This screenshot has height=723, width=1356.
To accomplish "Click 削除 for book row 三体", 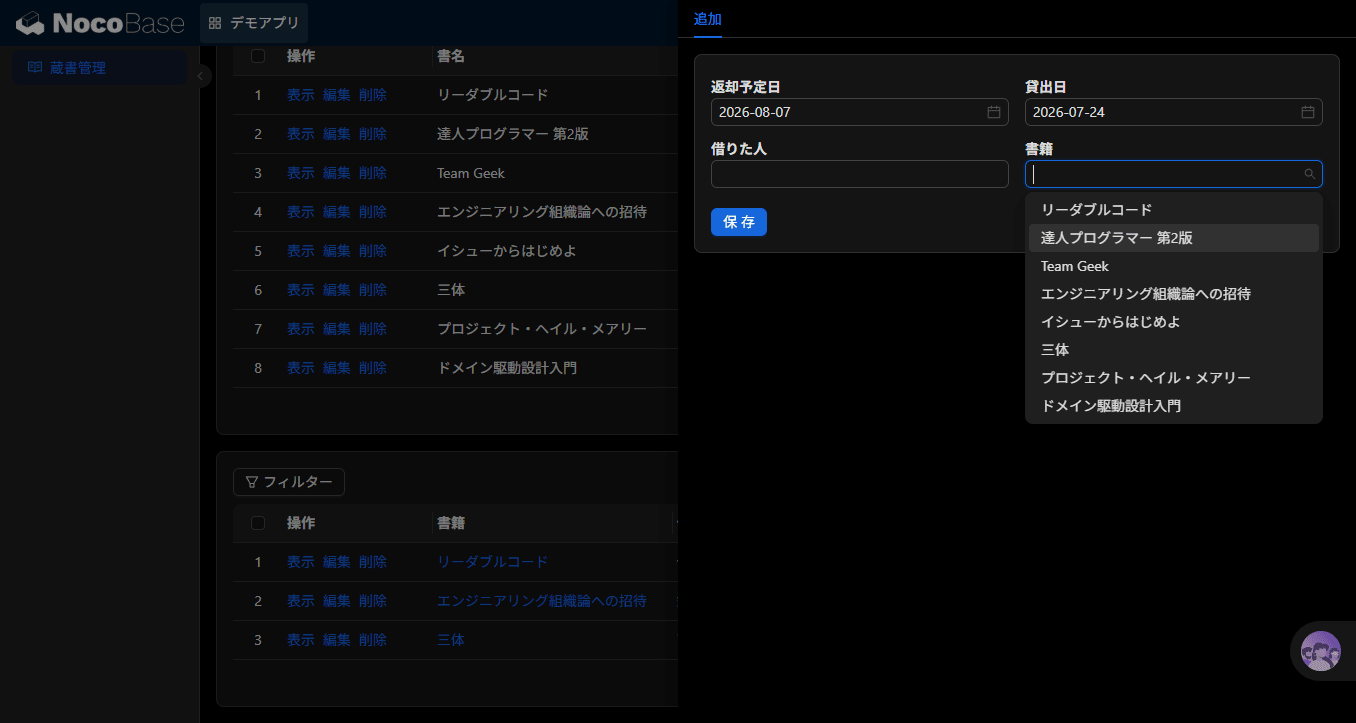I will click(373, 290).
